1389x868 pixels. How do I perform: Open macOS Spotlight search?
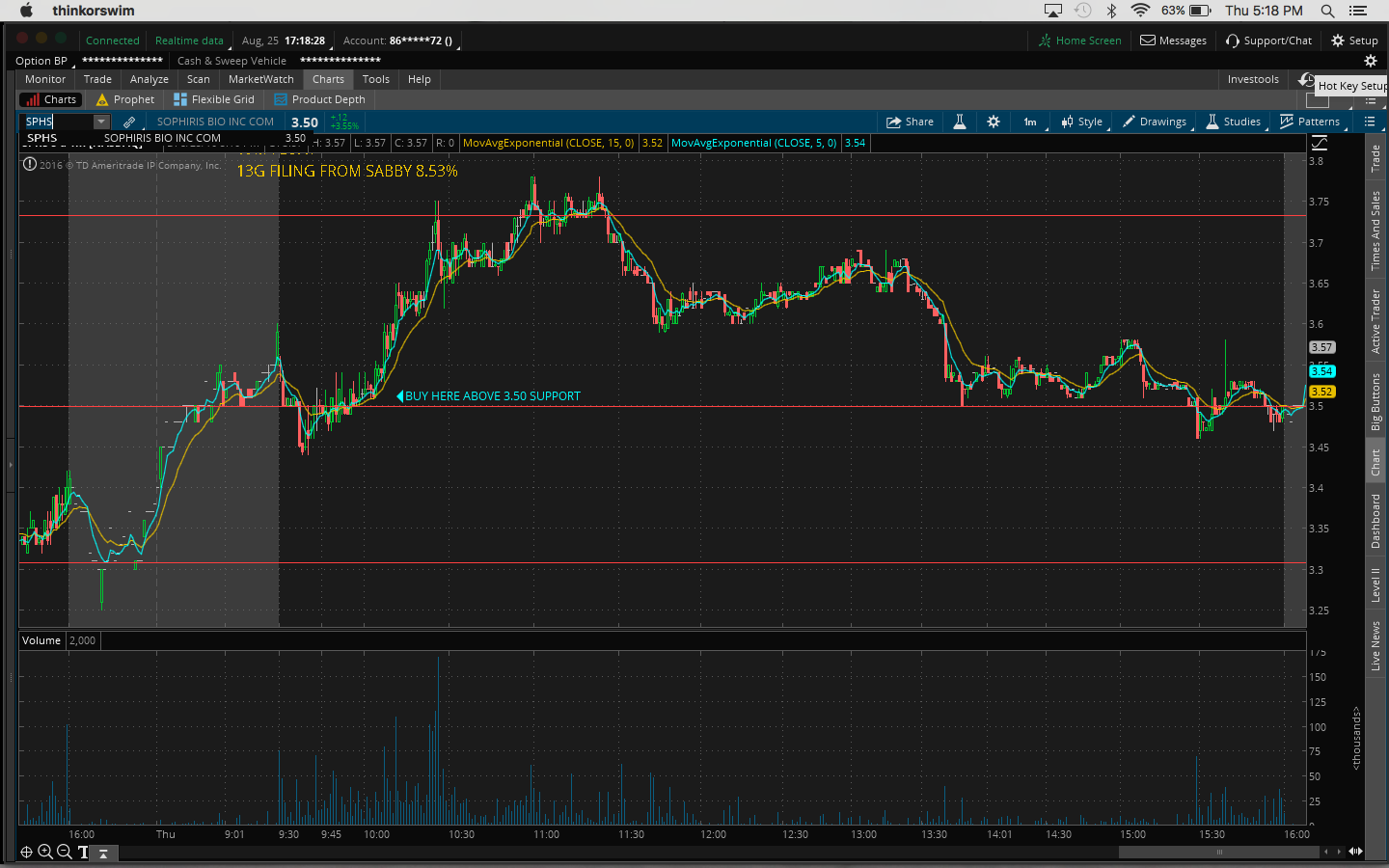pyautogui.click(x=1327, y=11)
